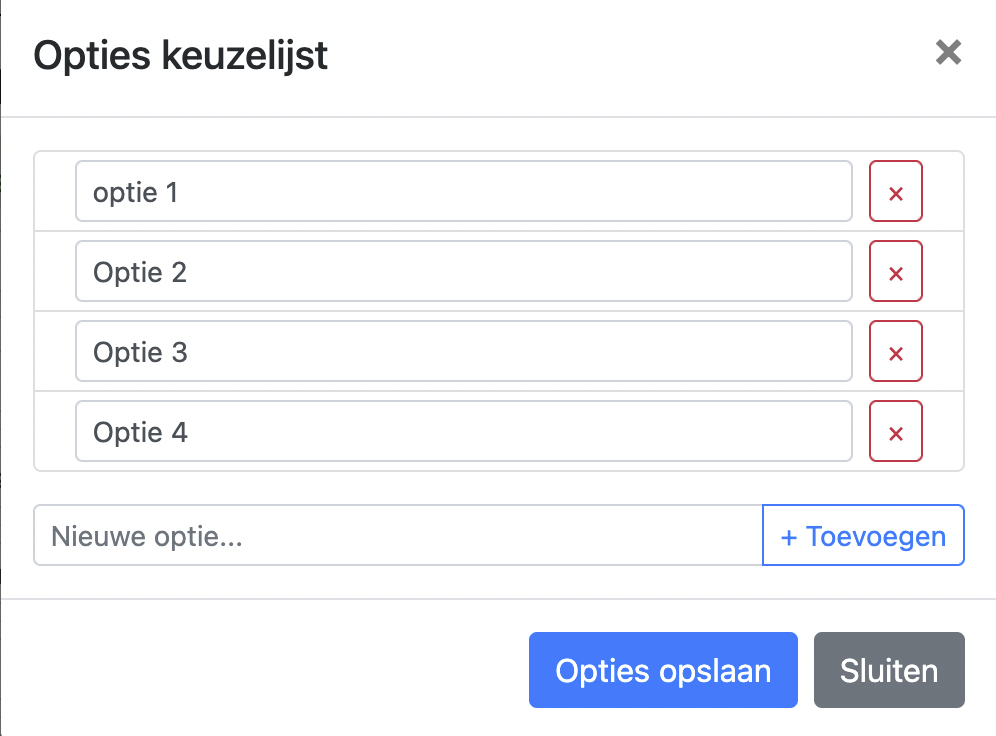This screenshot has width=996, height=736.
Task: Place cursor in 'Optie 4' field
Action: point(464,431)
